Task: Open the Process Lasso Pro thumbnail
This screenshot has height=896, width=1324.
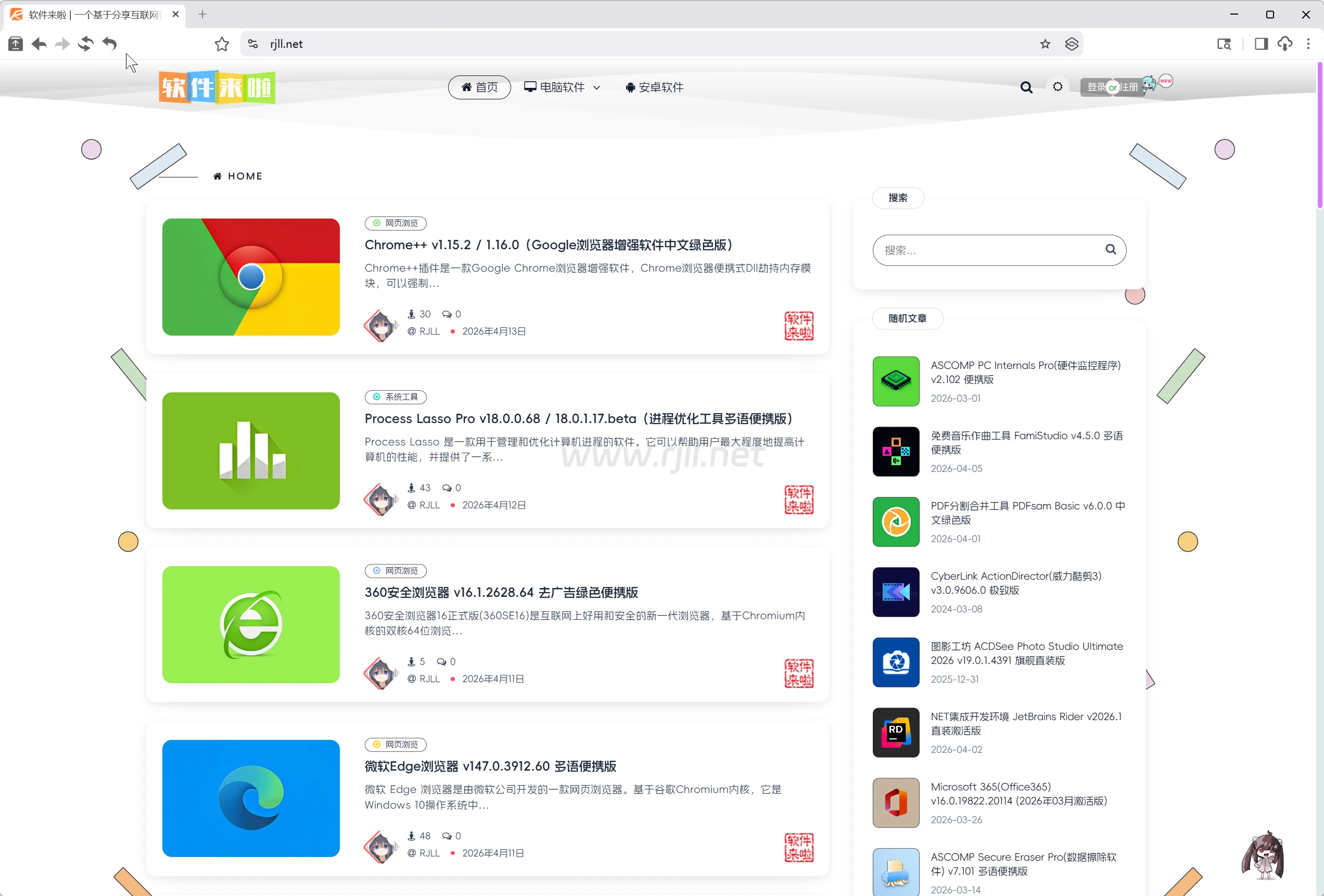Action: 251,451
